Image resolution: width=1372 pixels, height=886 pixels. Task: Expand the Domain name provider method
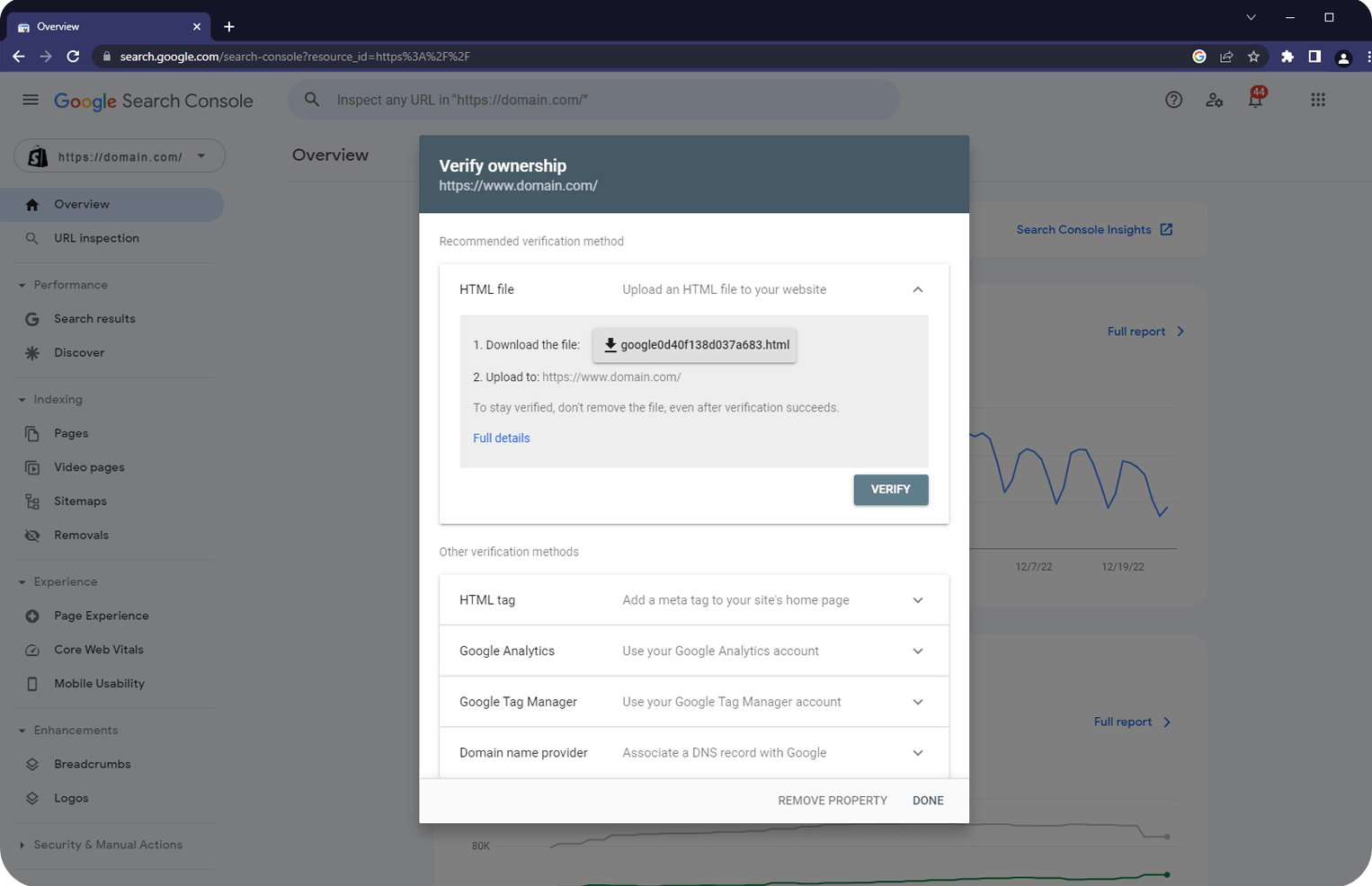pos(918,753)
